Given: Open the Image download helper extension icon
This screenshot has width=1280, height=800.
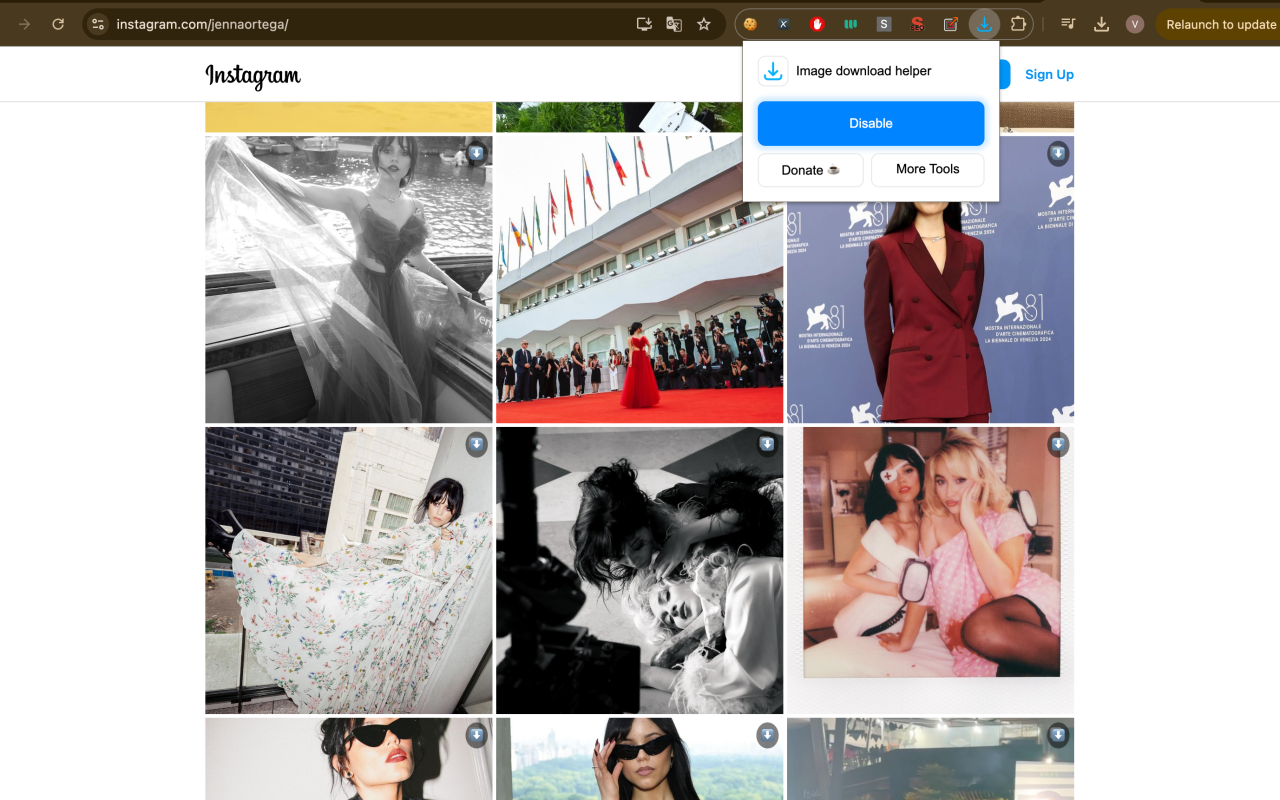Looking at the screenshot, I should coord(984,24).
